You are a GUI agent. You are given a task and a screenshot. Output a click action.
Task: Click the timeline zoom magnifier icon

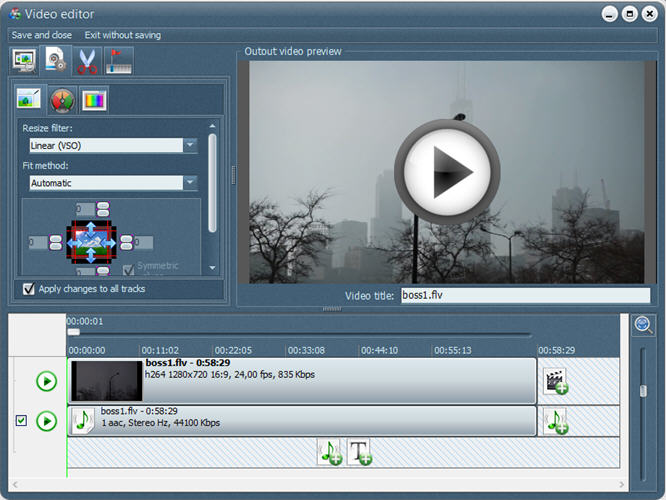(x=644, y=325)
